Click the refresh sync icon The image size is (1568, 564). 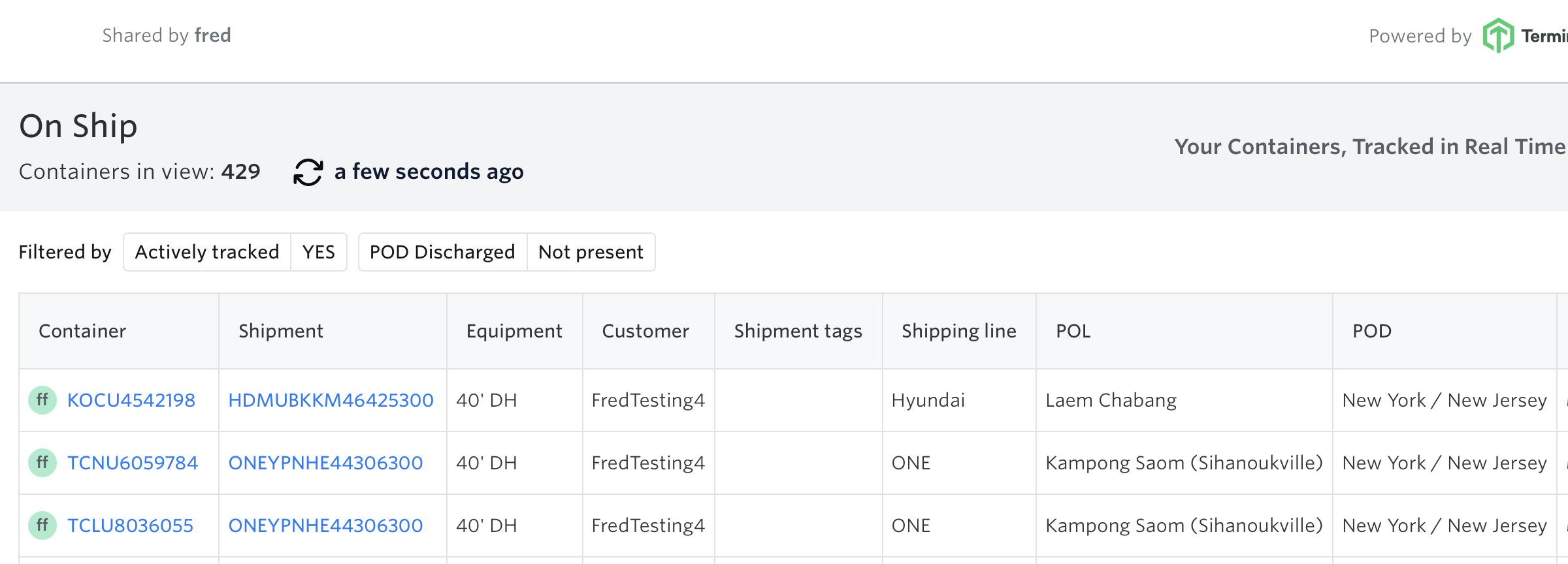[308, 172]
